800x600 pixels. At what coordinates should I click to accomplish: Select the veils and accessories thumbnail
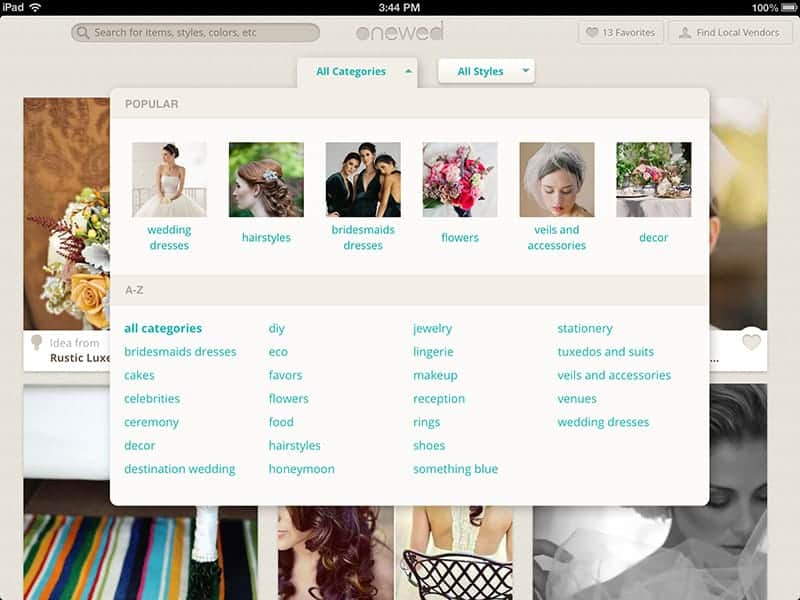557,180
